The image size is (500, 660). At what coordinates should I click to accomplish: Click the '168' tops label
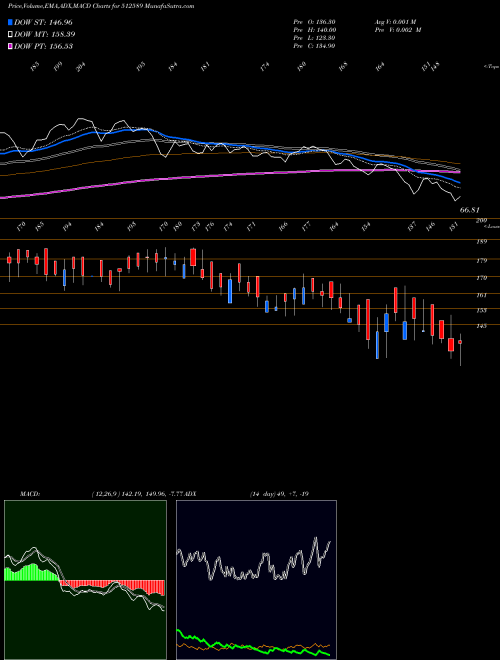(x=343, y=67)
